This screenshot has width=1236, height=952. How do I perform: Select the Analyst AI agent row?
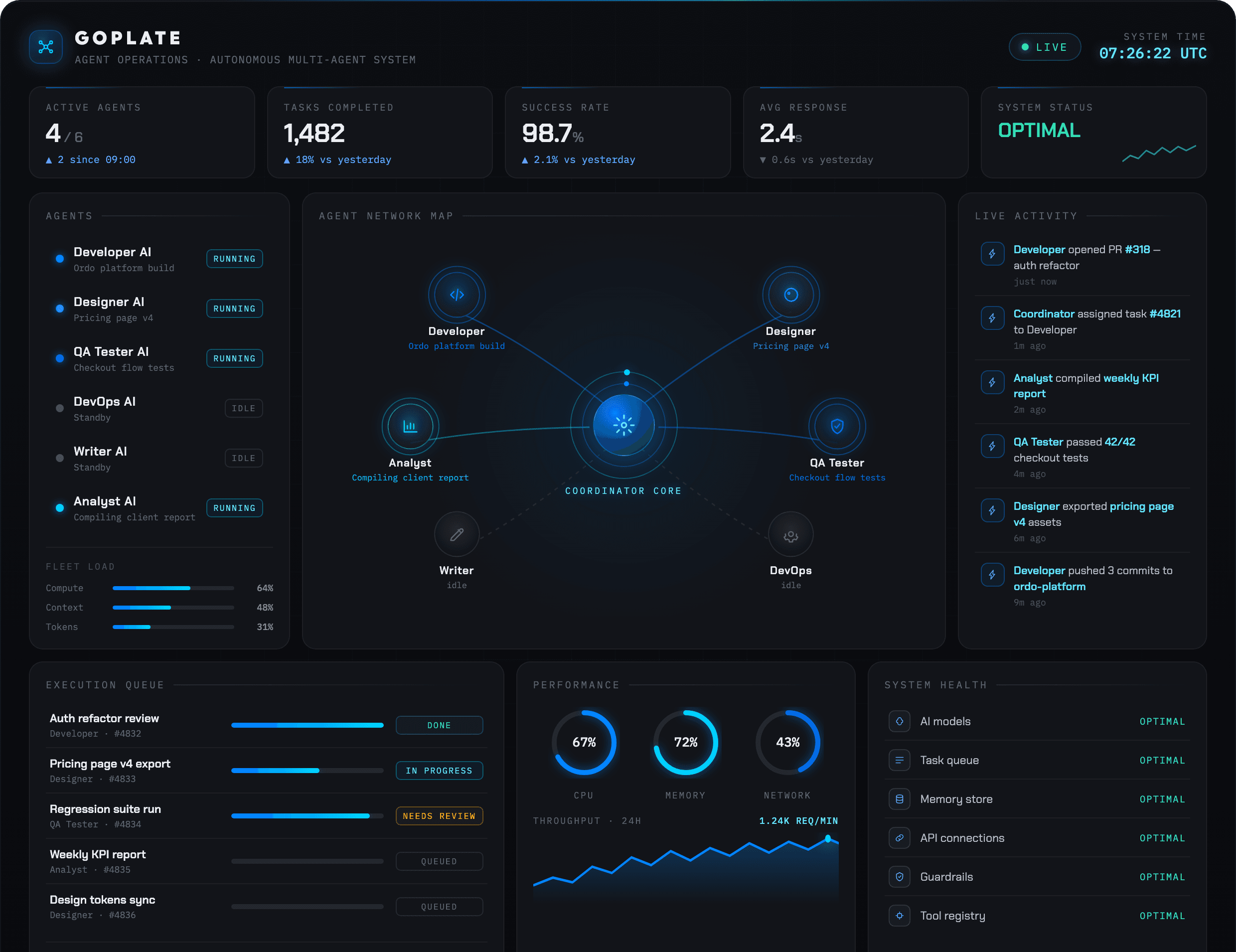point(159,508)
